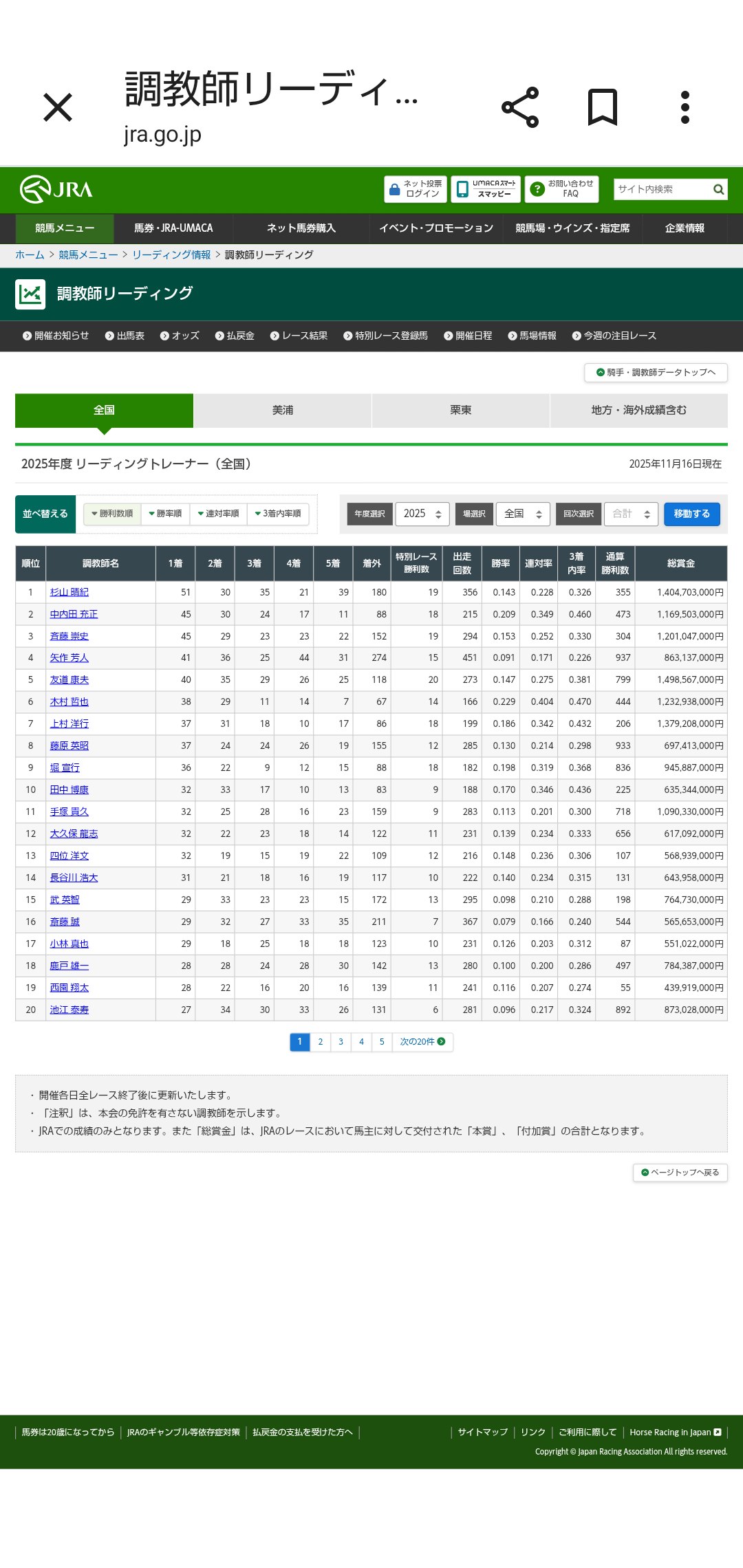743x1568 pixels.
Task: Click the search magnifier icon
Action: click(x=718, y=189)
